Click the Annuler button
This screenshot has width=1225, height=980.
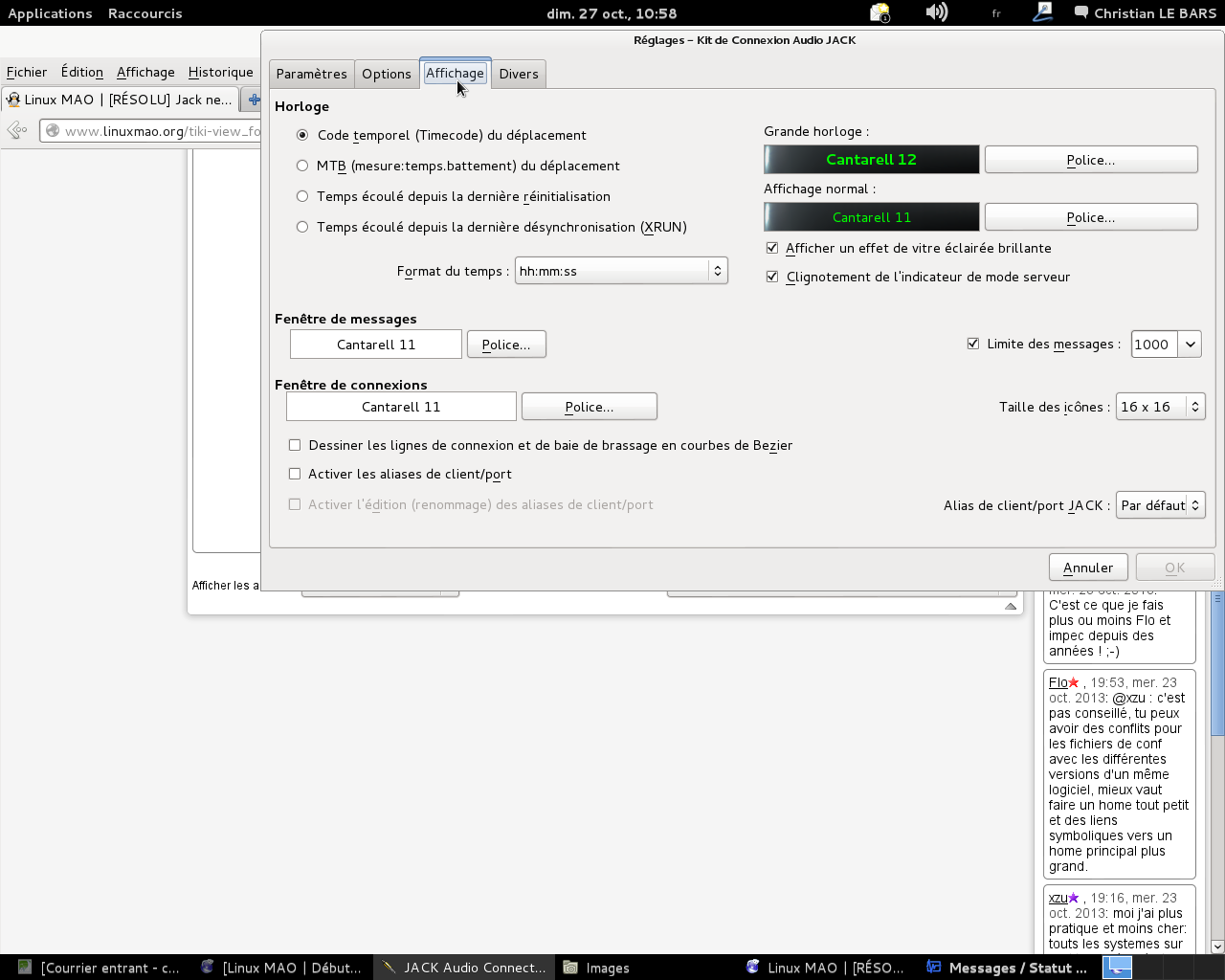coord(1088,568)
